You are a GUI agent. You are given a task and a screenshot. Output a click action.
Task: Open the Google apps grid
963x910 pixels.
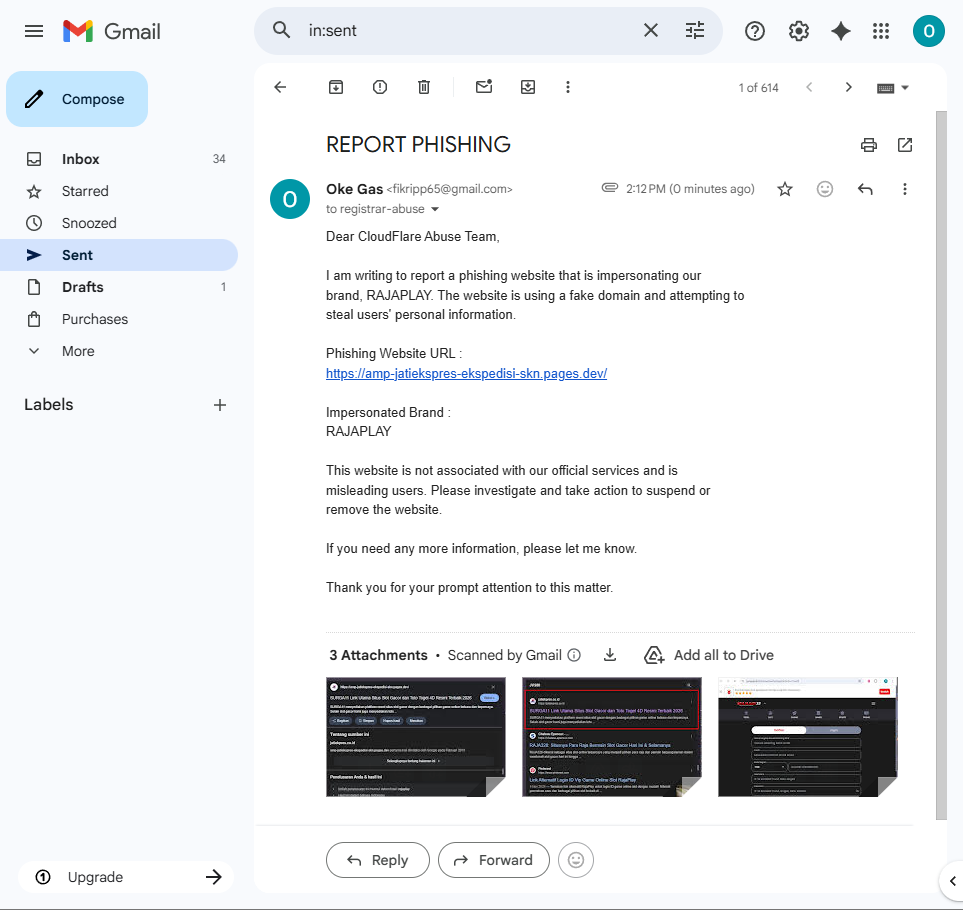881,31
